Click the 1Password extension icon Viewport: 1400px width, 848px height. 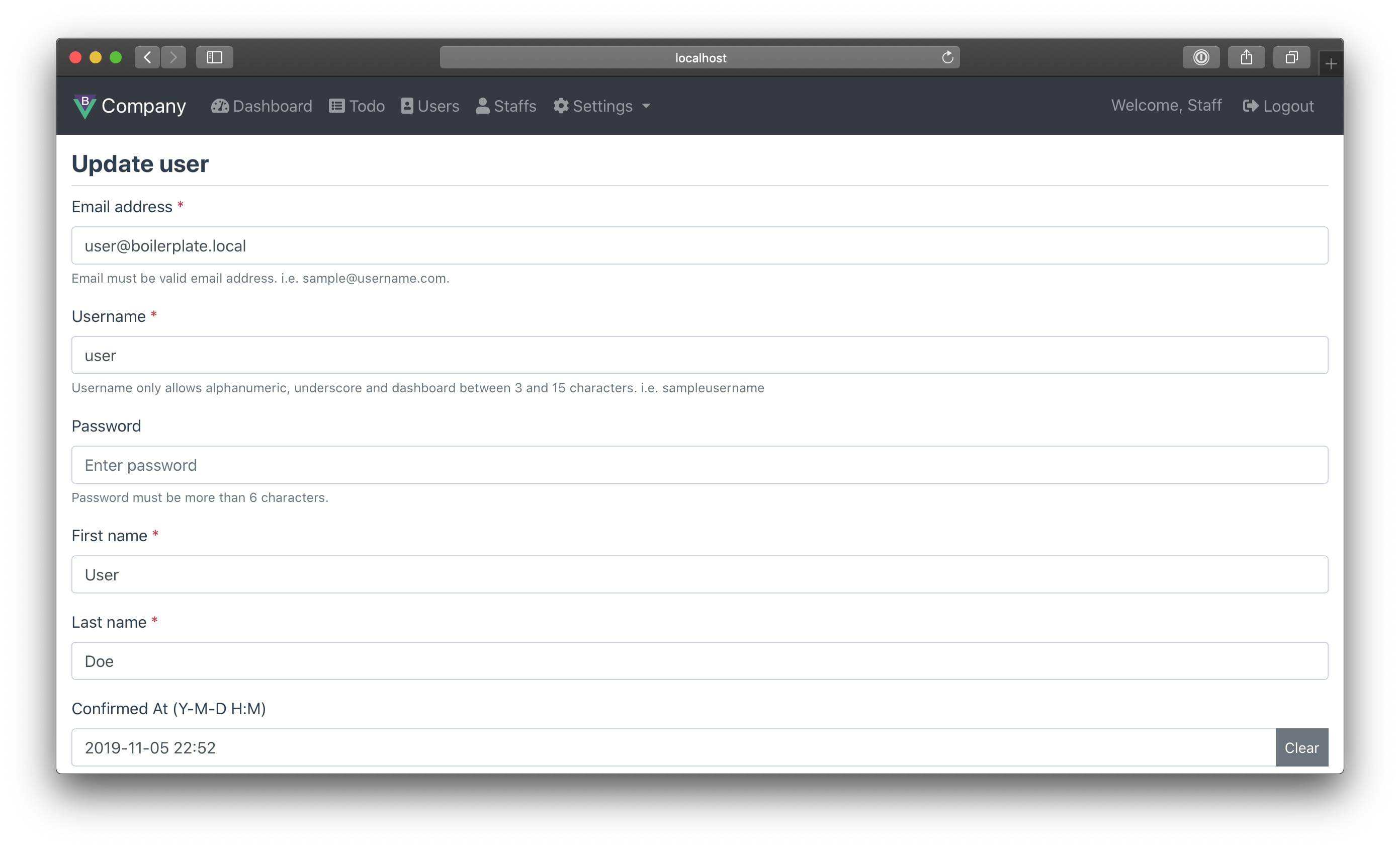pos(1200,57)
